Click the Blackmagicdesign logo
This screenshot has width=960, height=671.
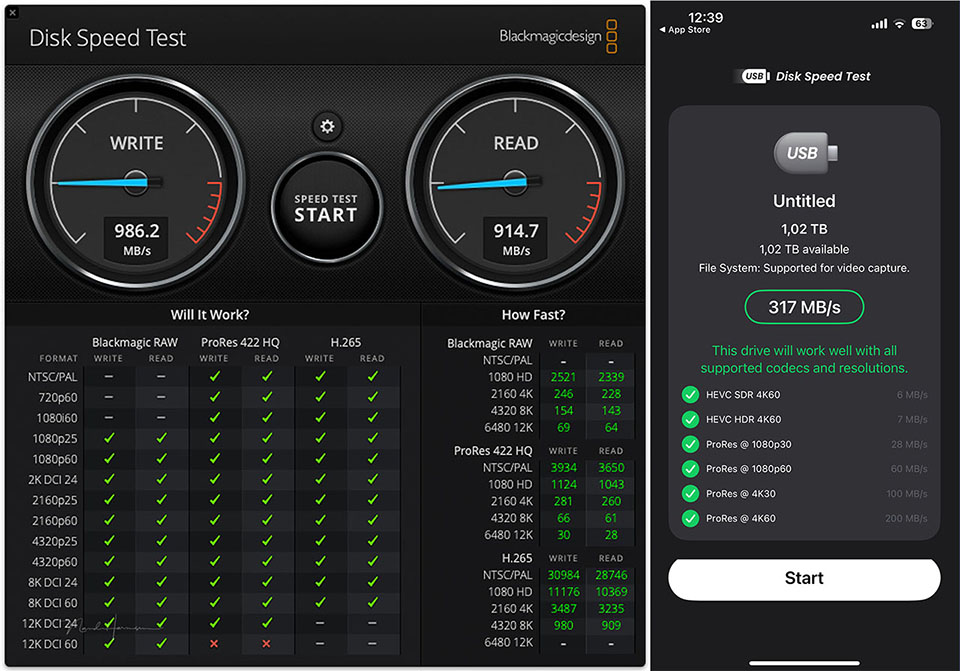558,36
